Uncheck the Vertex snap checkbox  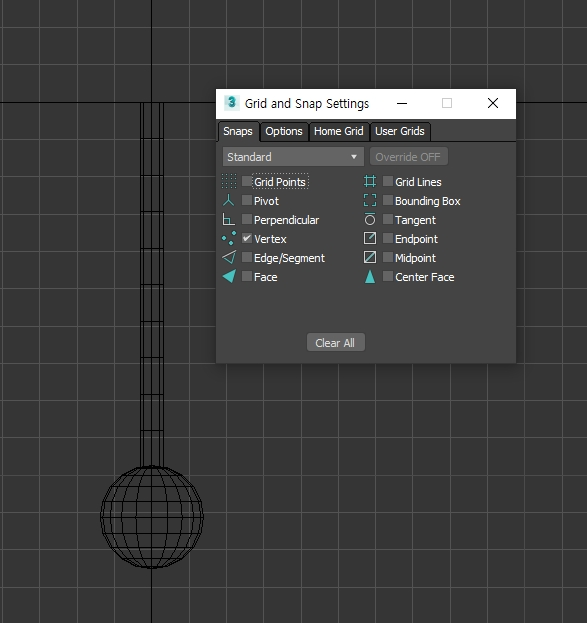pos(247,238)
